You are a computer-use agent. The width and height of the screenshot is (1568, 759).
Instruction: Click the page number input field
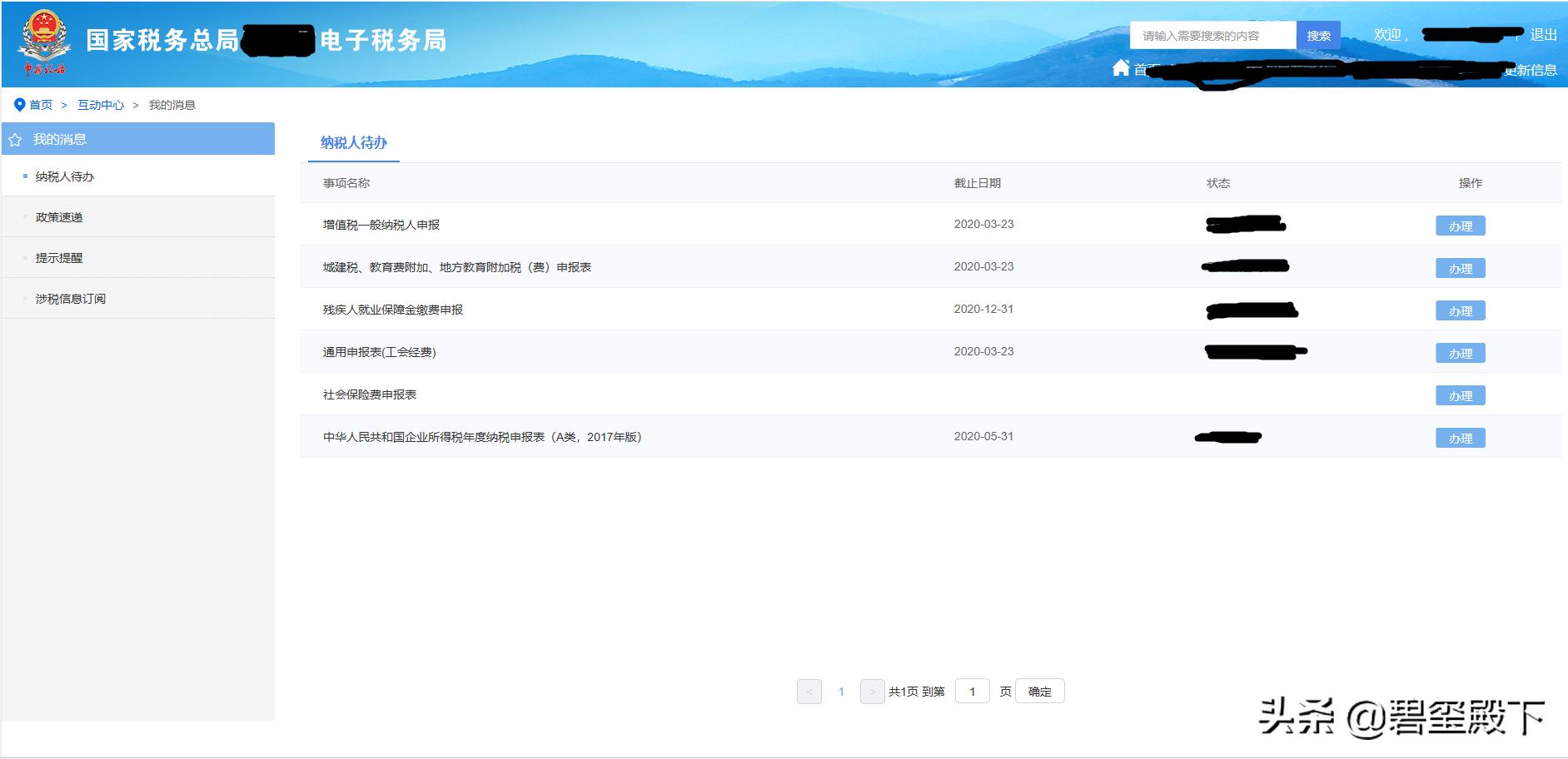coord(973,691)
